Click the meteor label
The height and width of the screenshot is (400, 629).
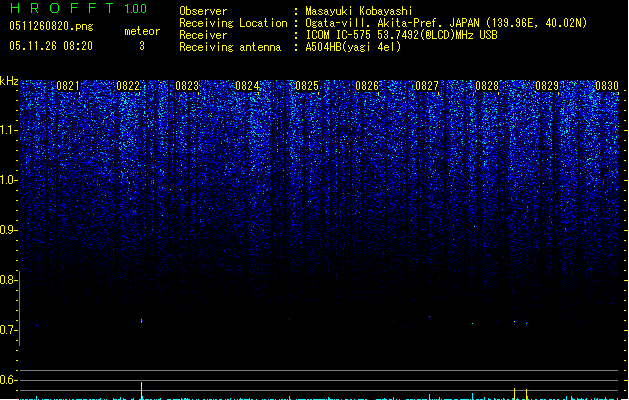tap(142, 31)
